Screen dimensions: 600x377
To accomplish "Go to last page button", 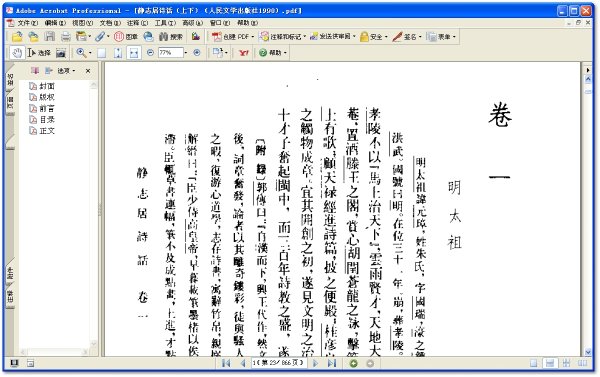I will (332, 363).
